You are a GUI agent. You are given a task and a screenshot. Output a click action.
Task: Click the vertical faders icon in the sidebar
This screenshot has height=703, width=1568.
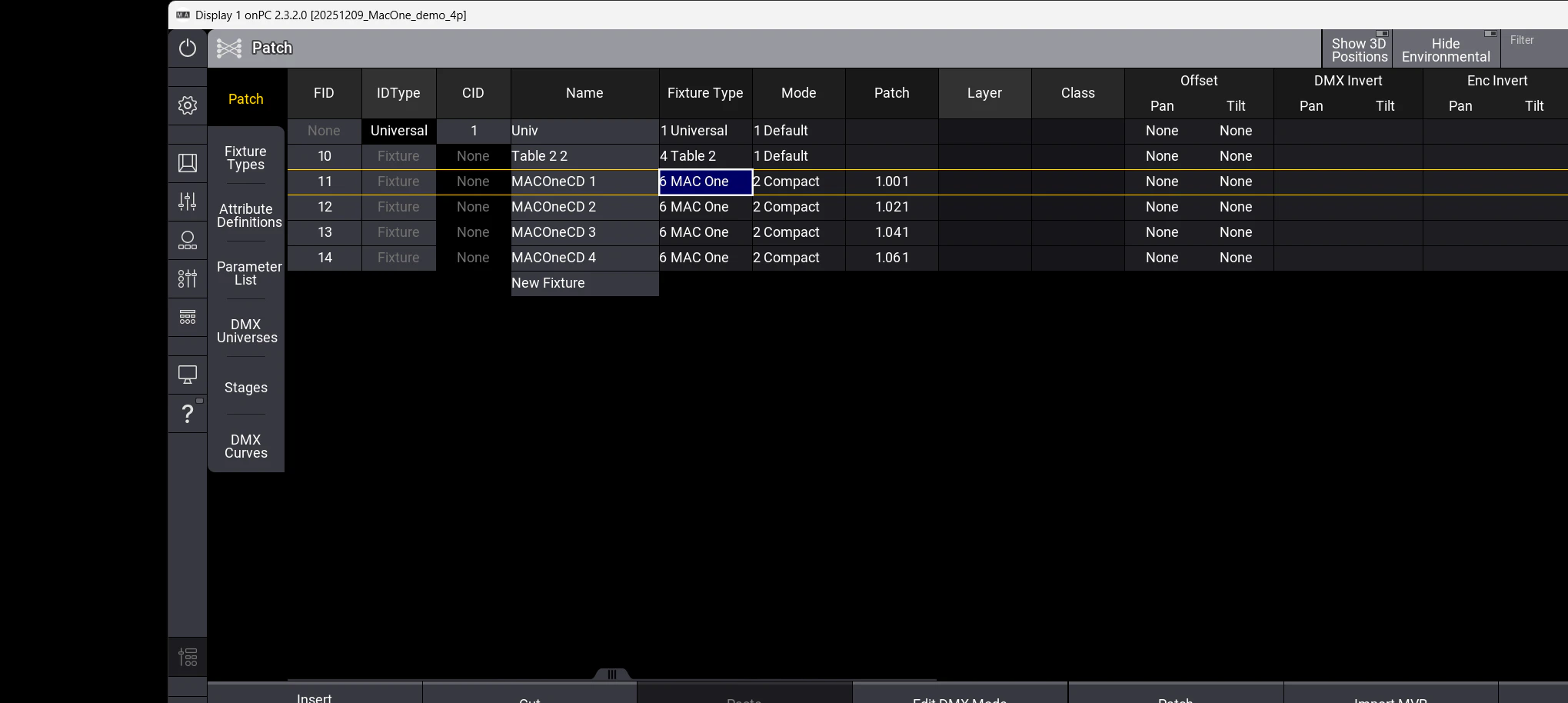click(x=188, y=202)
